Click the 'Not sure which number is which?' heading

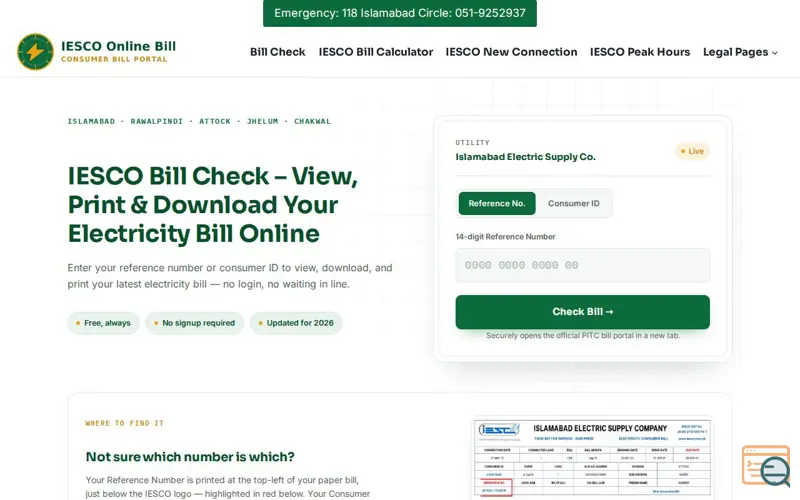coord(190,457)
